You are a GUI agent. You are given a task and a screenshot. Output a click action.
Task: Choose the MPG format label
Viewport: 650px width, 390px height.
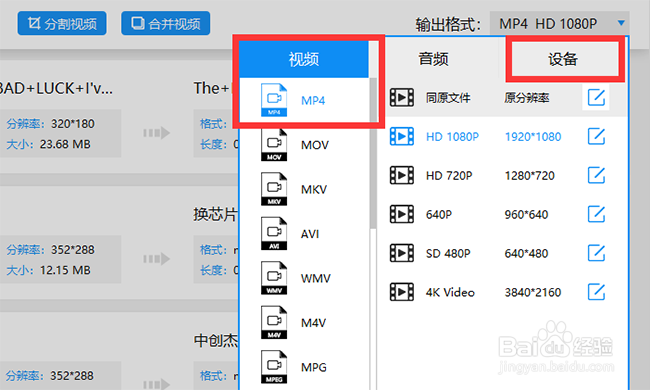click(313, 367)
